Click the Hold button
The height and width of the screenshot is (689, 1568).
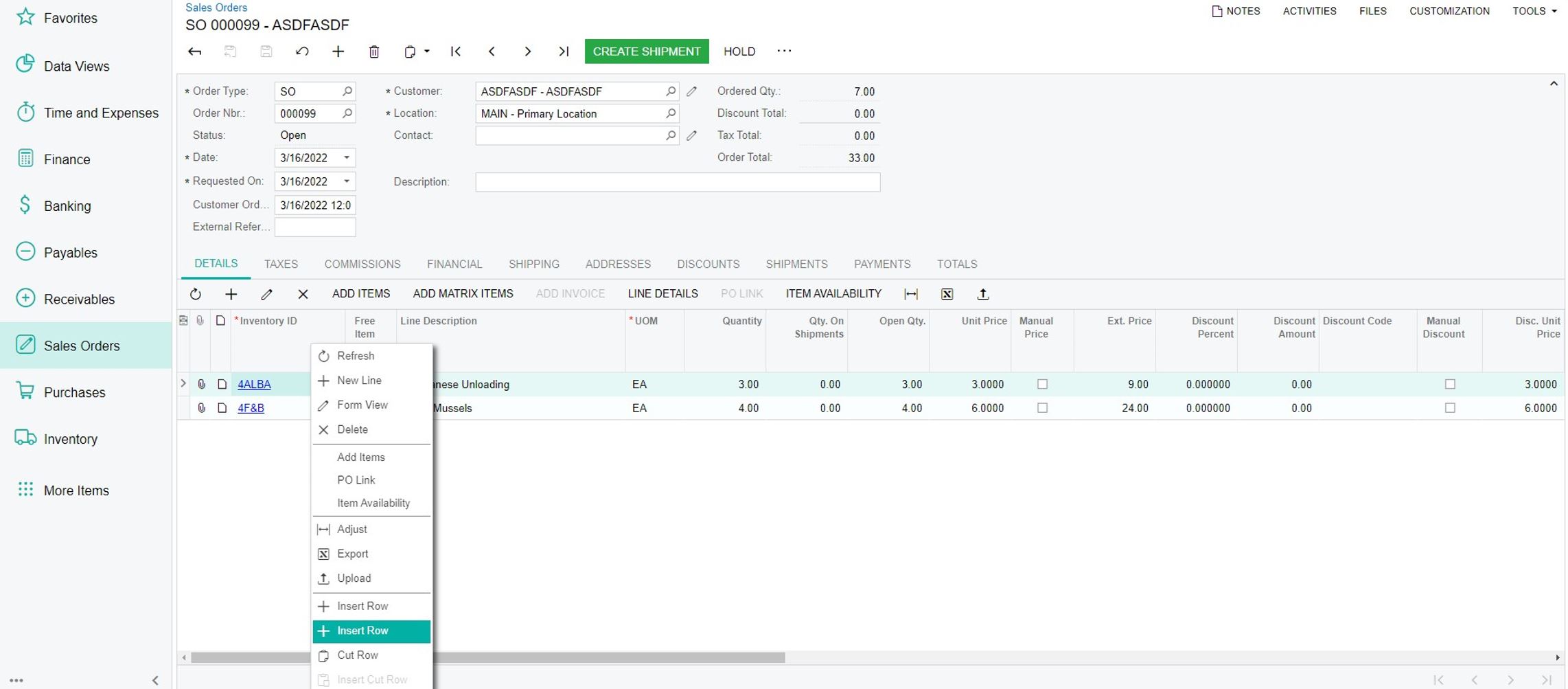click(739, 52)
